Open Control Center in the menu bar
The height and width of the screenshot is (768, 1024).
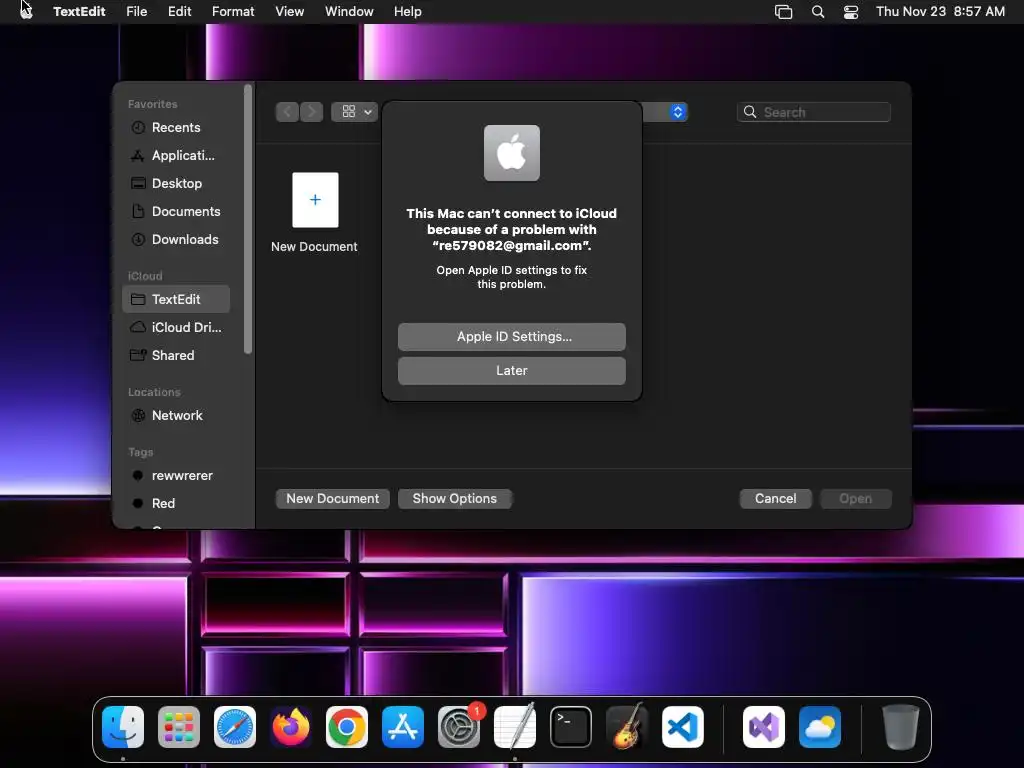coord(851,12)
